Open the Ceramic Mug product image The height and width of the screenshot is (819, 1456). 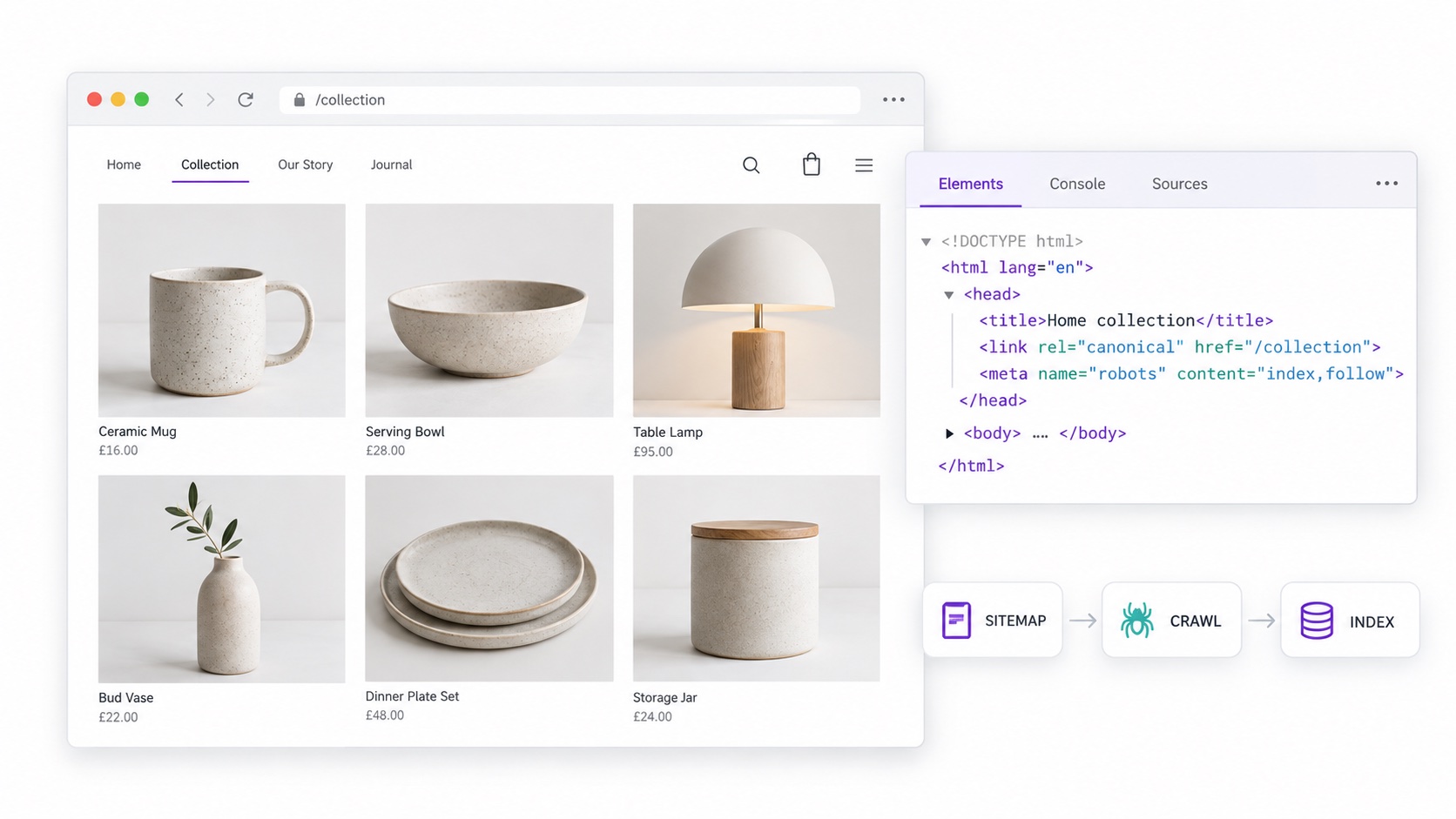pyautogui.click(x=222, y=311)
